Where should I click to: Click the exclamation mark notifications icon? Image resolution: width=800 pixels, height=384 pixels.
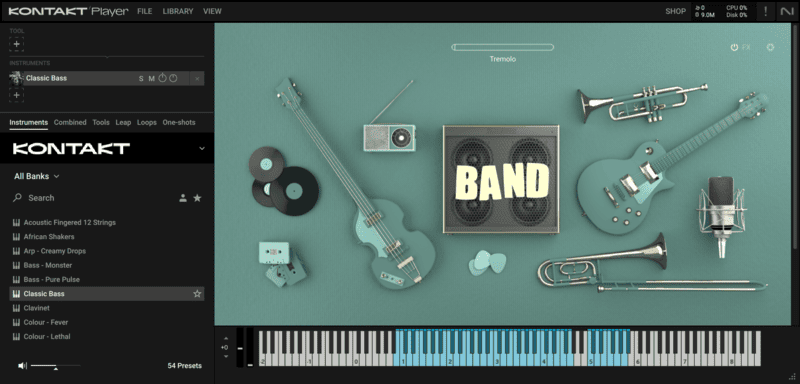pos(765,11)
